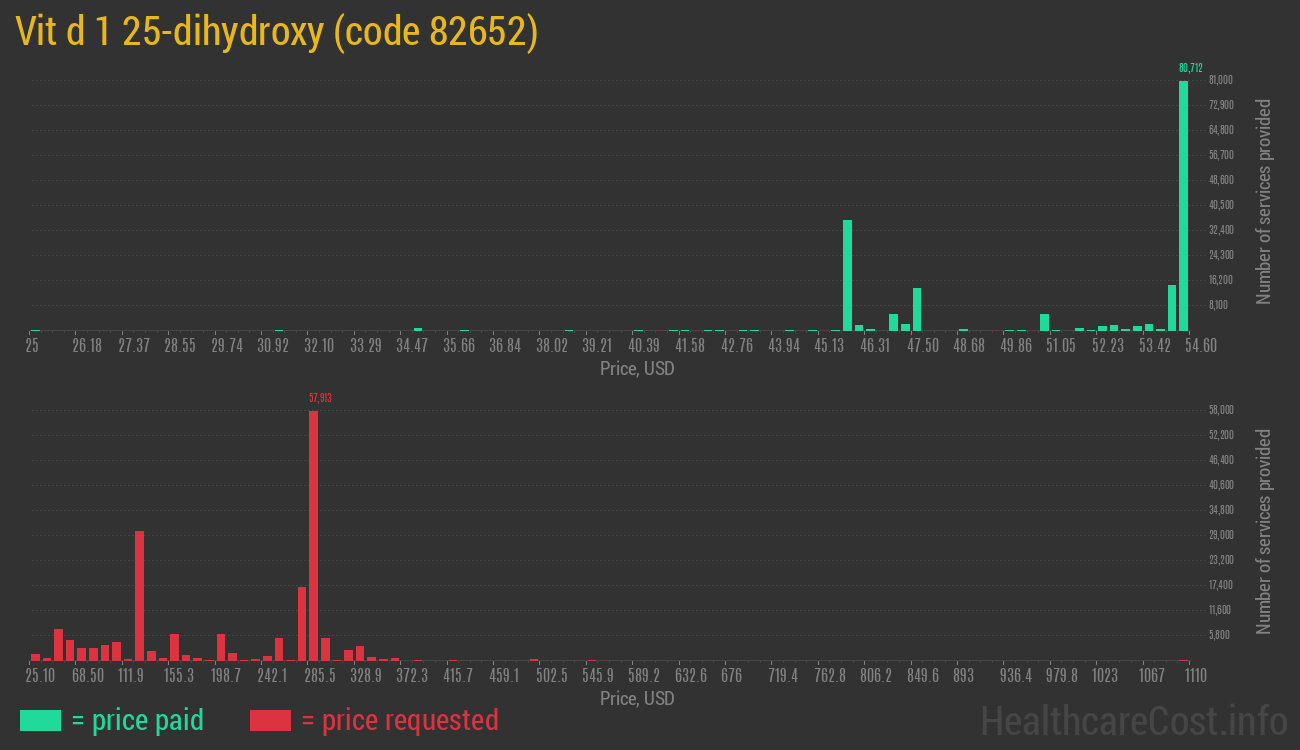Click the 80,712 value label
The width and height of the screenshot is (1300, 750).
pos(1190,68)
